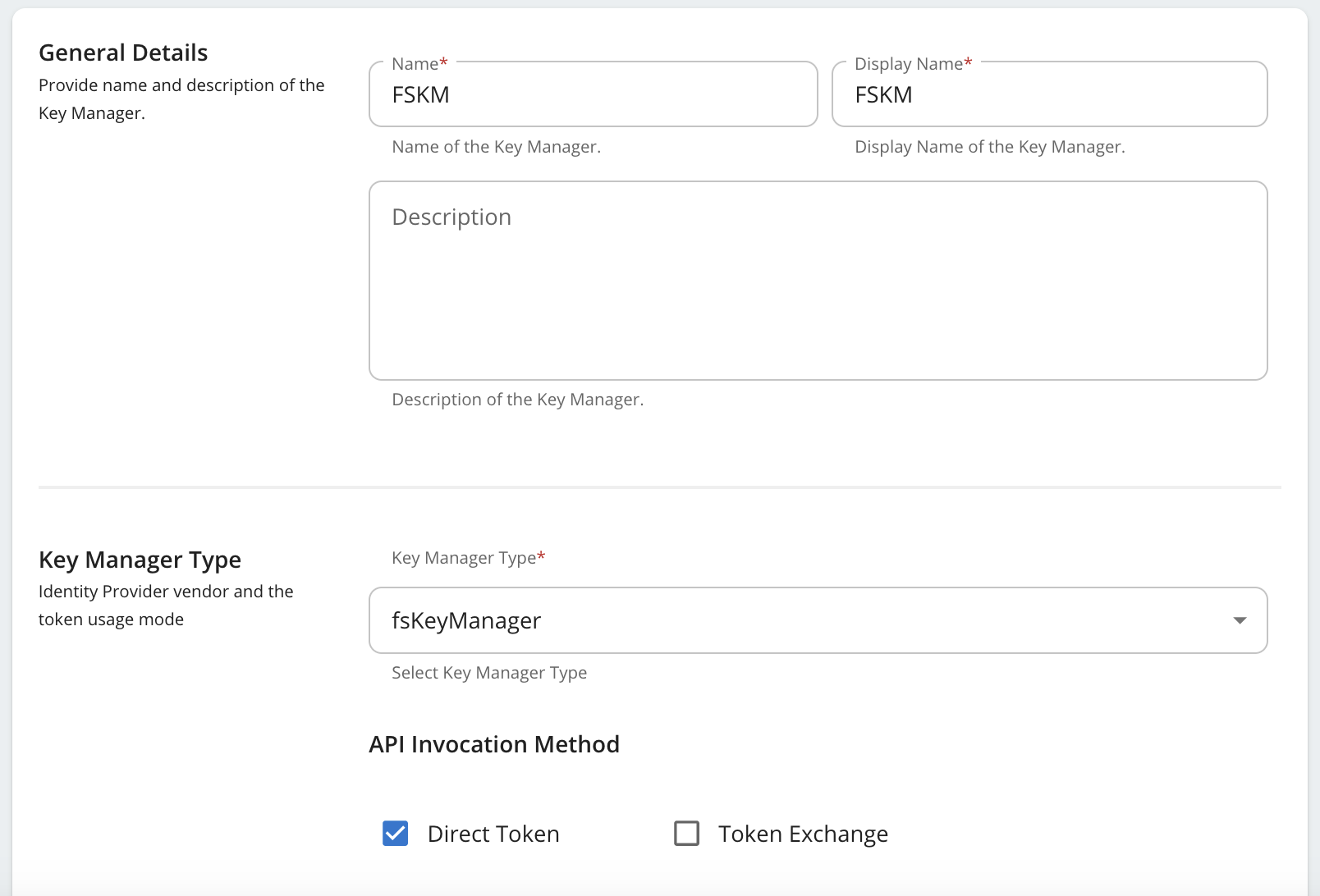Click the dropdown arrow next to fsKeyManager
The image size is (1320, 896).
1240,620
